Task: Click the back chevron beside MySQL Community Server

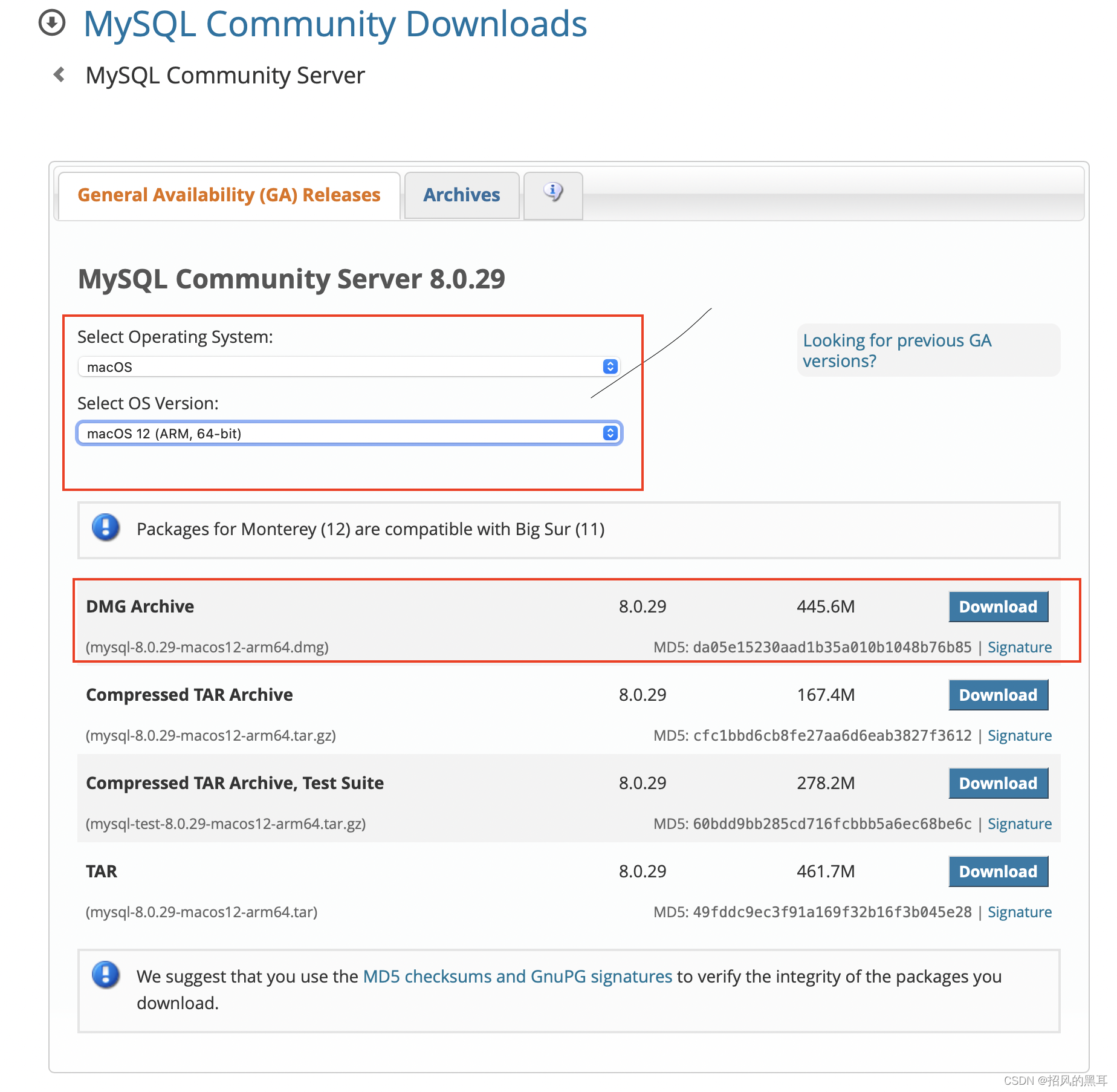Action: 59,75
